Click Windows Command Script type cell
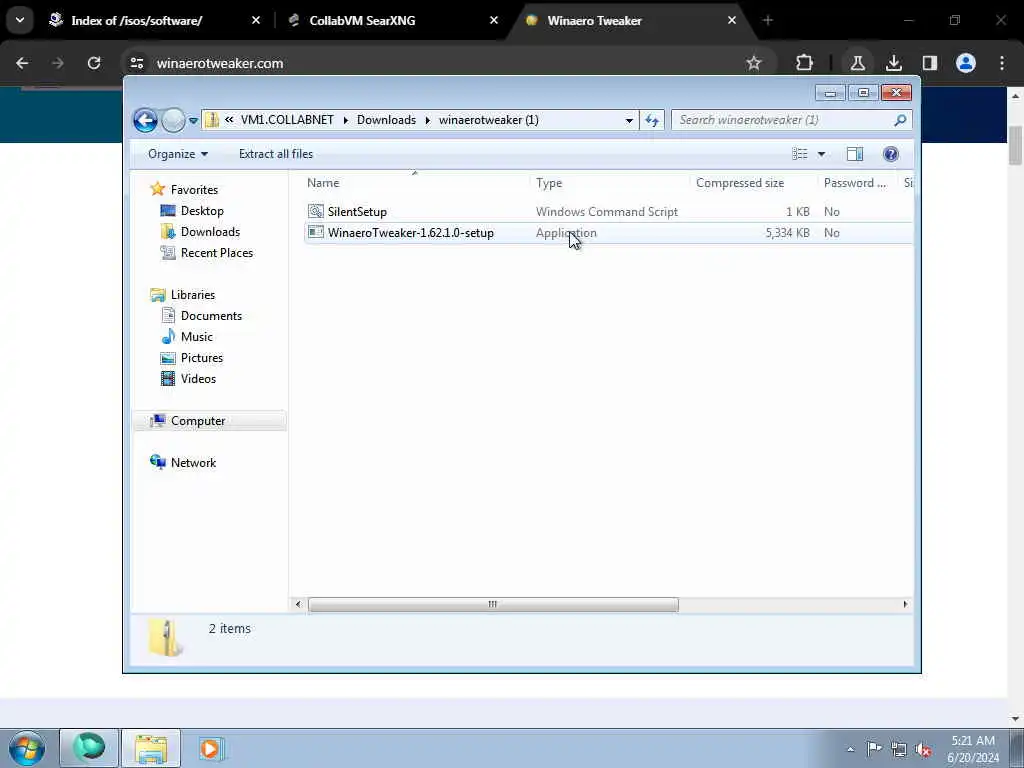The width and height of the screenshot is (1024, 768). [607, 212]
